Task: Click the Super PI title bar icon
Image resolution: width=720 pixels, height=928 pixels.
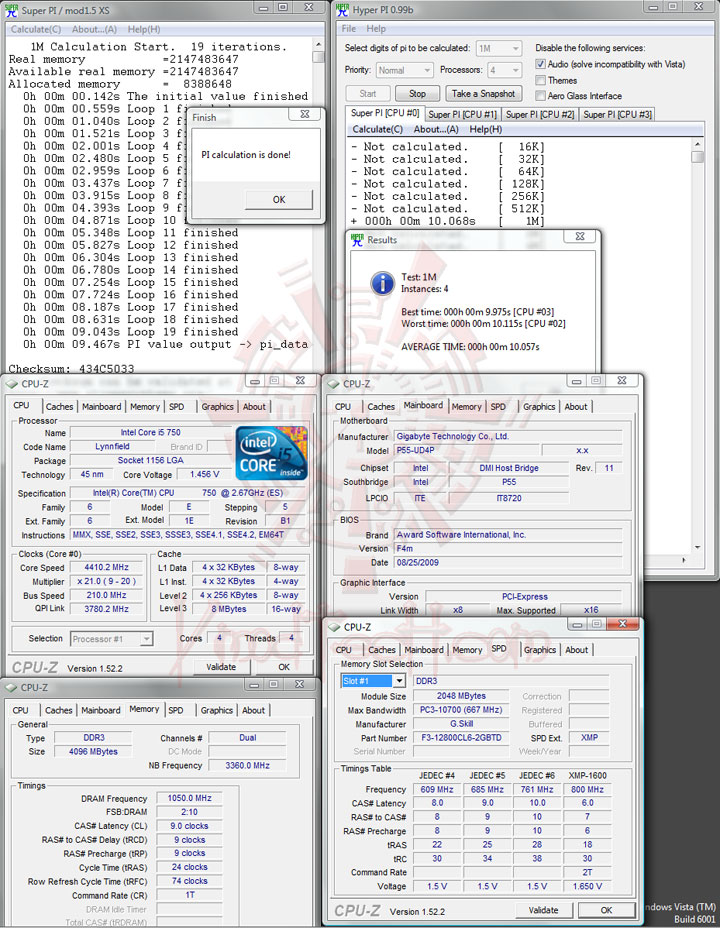Action: (x=12, y=10)
